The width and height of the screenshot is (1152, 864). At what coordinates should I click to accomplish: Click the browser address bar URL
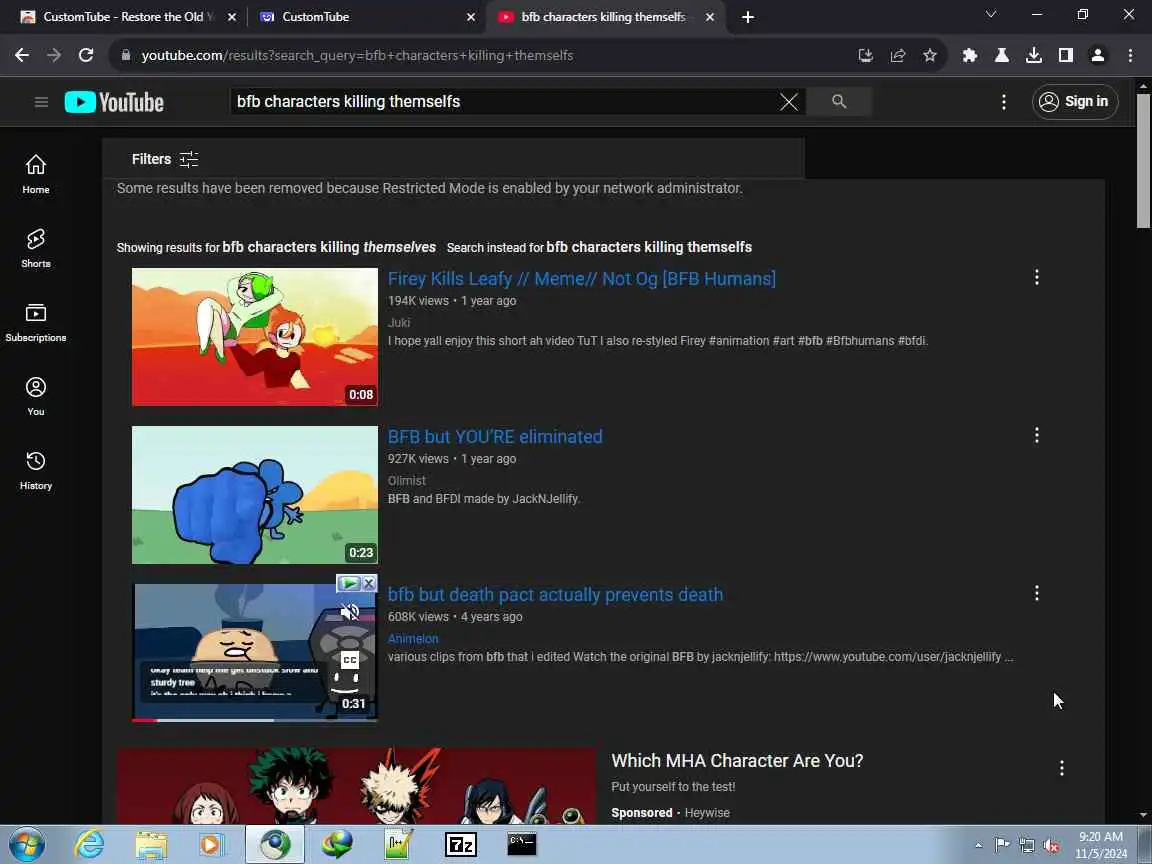pos(357,55)
